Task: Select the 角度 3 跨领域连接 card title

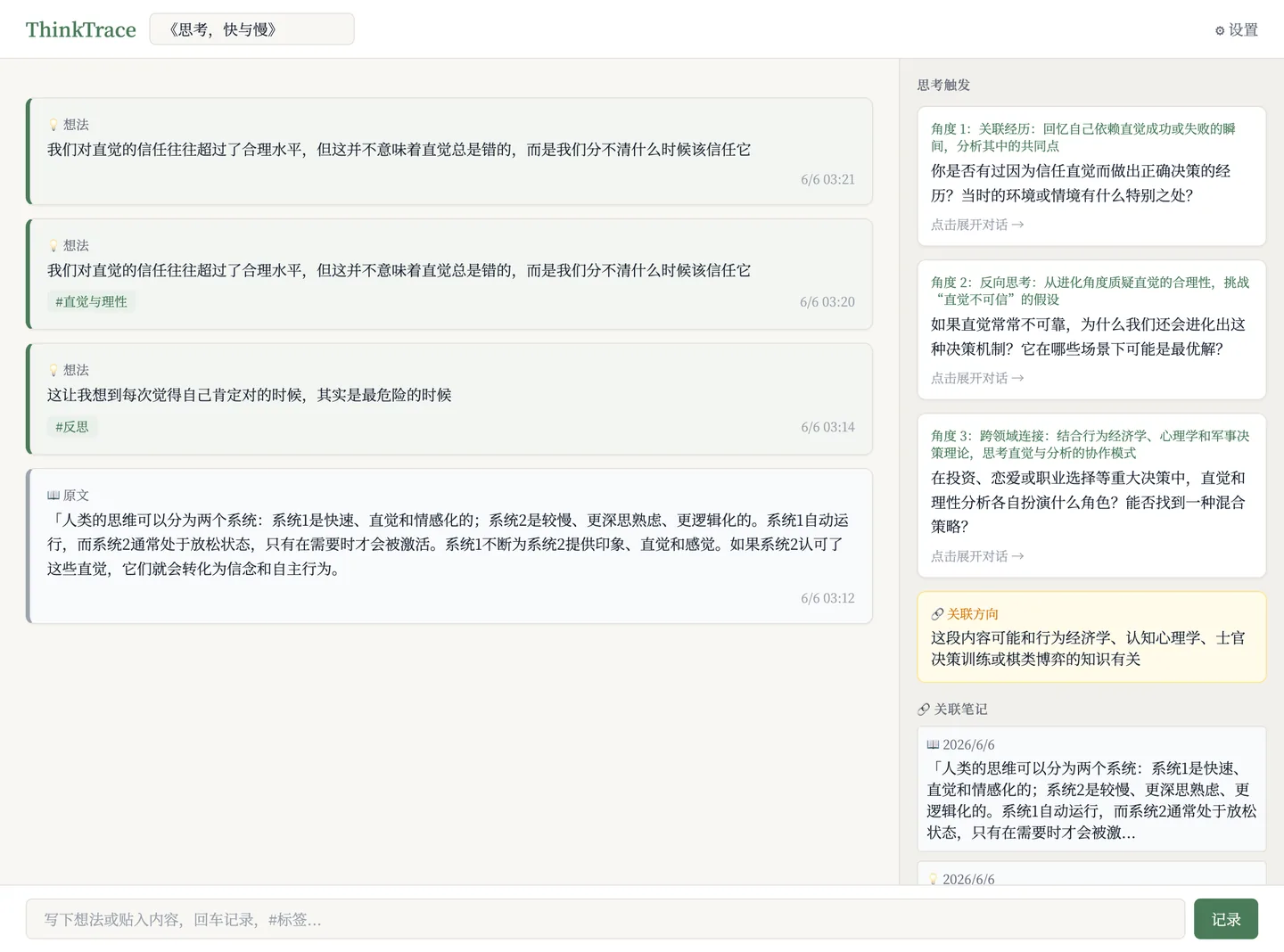Action: [1090, 444]
